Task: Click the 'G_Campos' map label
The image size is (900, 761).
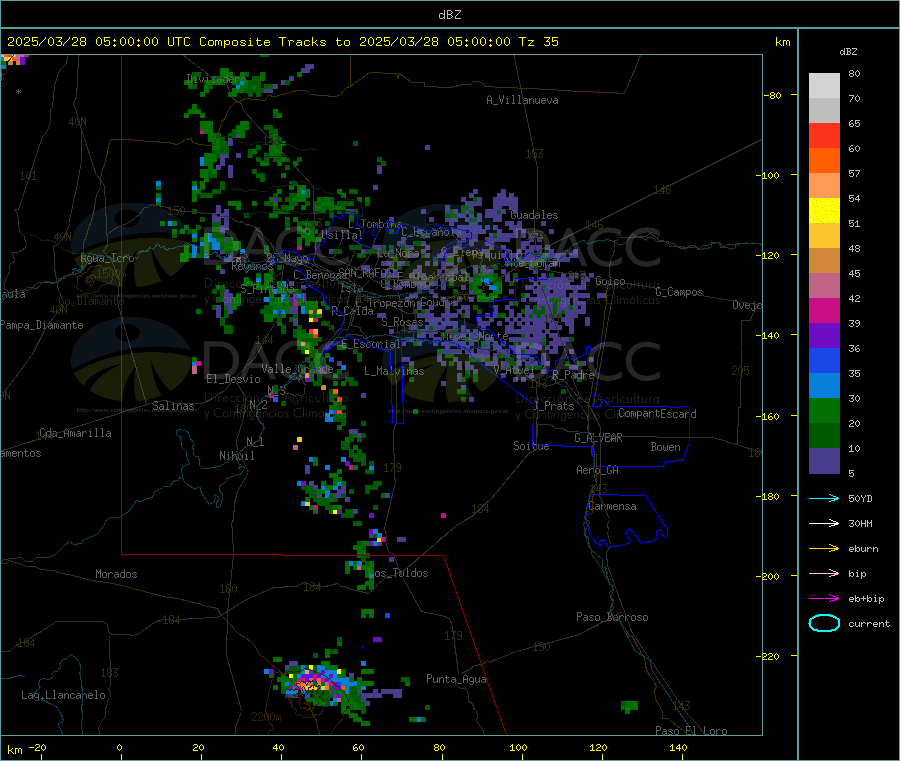Action: 679,292
